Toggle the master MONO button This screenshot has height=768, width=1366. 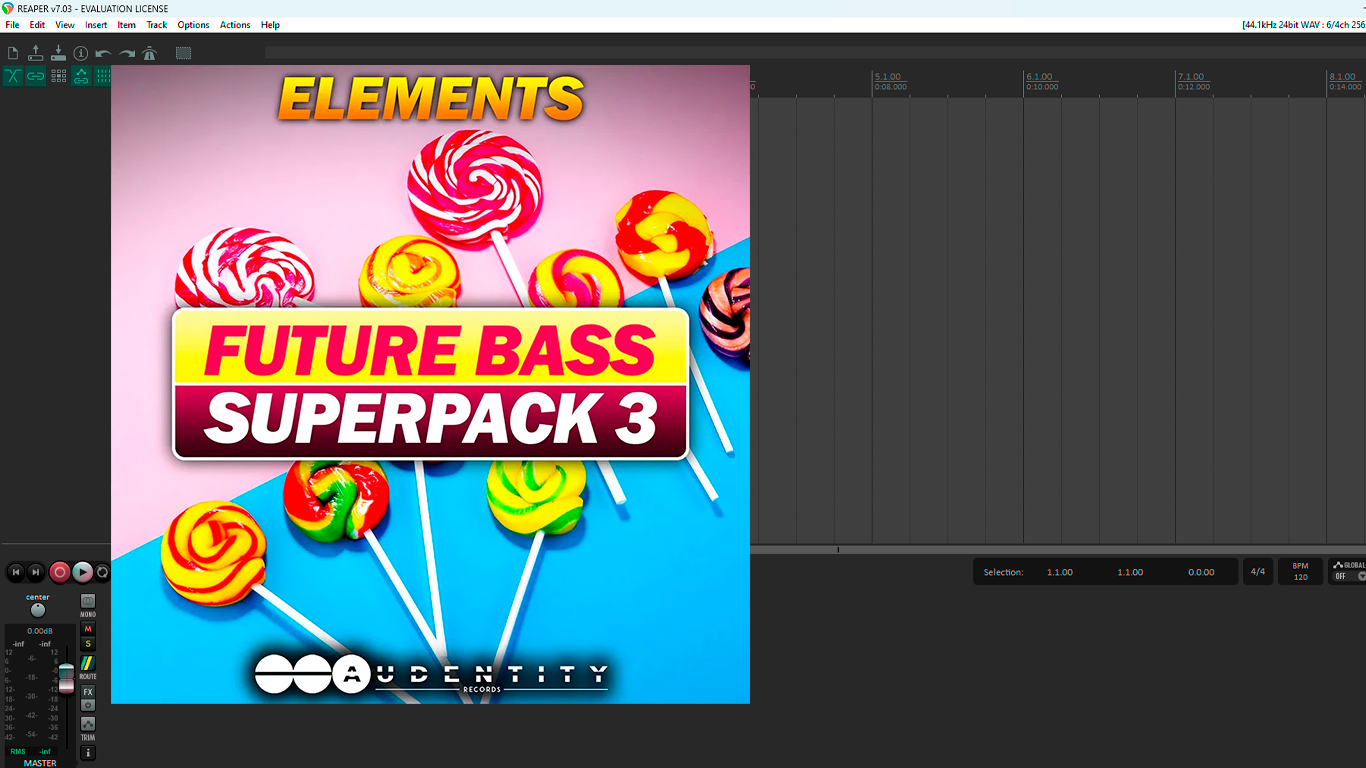pos(88,601)
